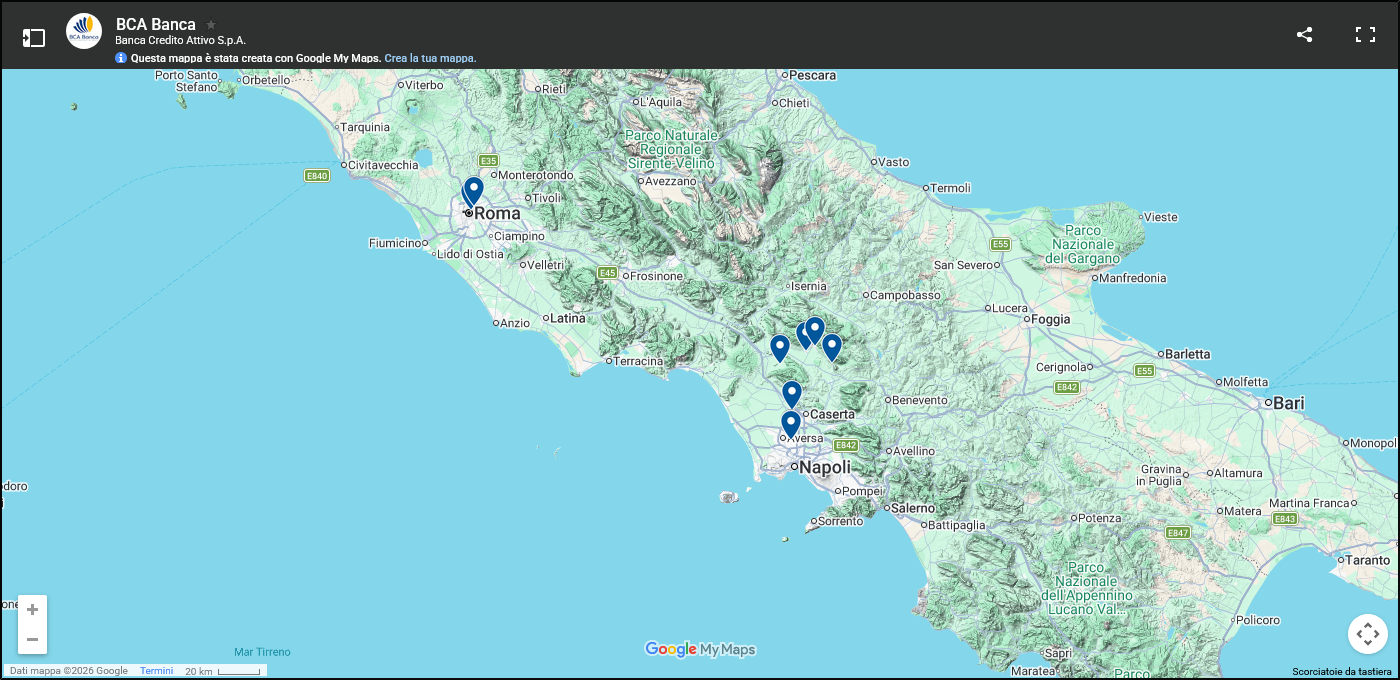Image resolution: width=1400 pixels, height=680 pixels.
Task: Click the BCA Banca logo avatar
Action: pos(83,30)
